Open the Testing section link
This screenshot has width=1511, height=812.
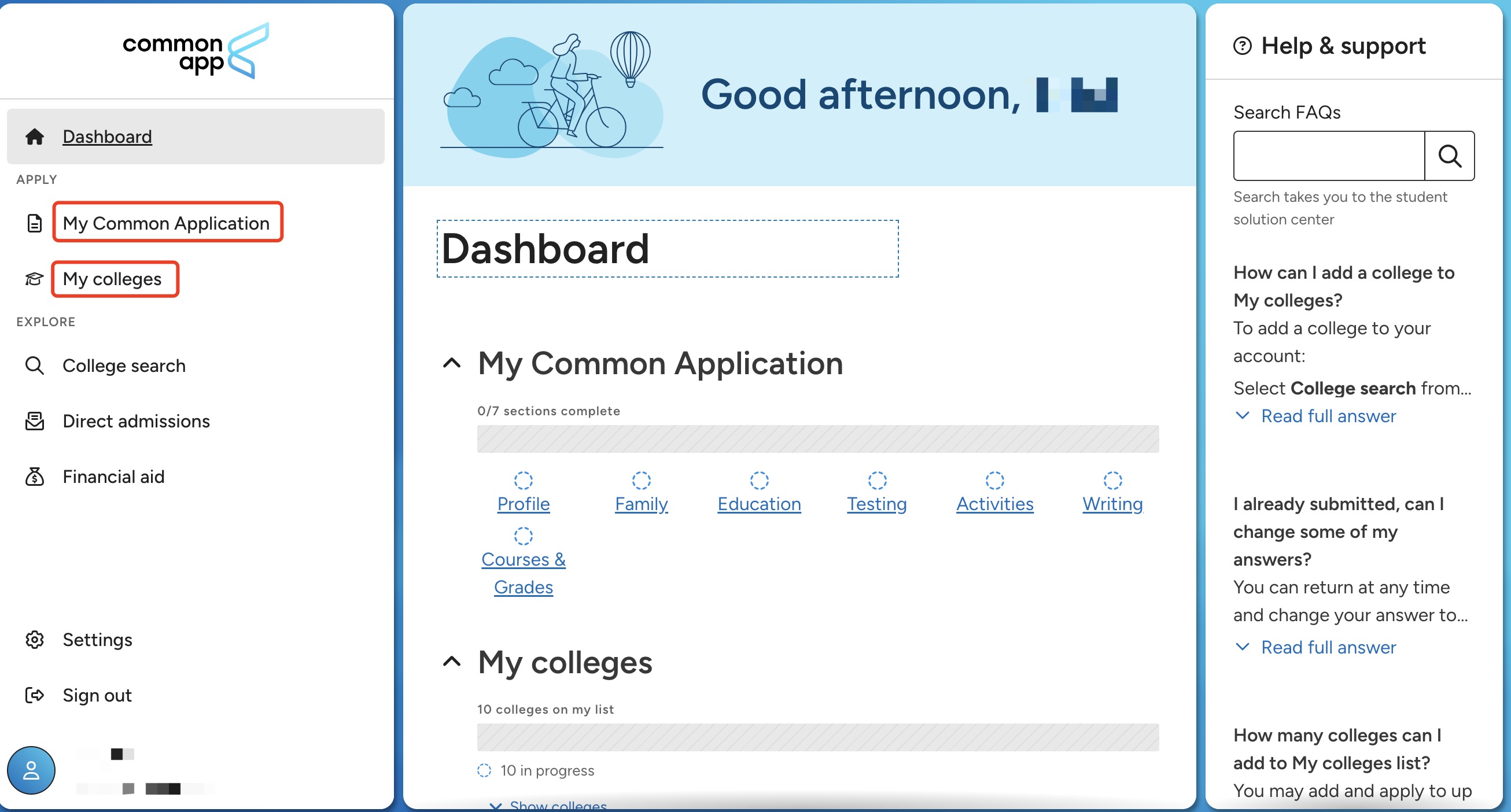point(877,504)
